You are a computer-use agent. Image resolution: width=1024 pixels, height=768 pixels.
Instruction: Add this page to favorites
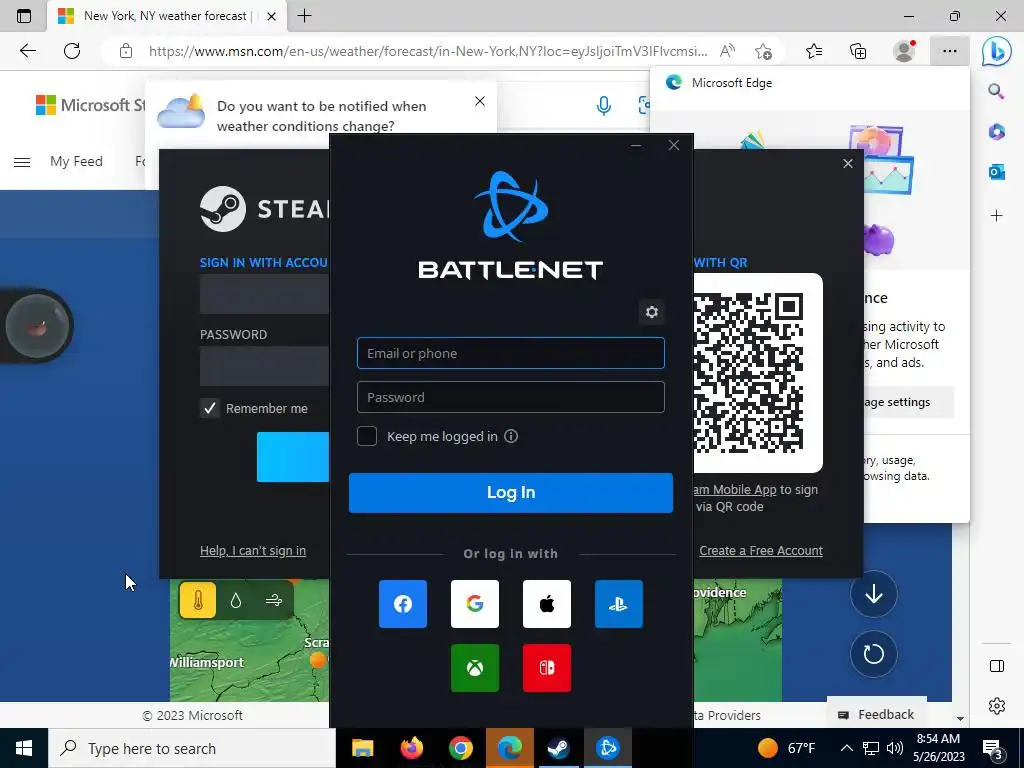tap(763, 51)
